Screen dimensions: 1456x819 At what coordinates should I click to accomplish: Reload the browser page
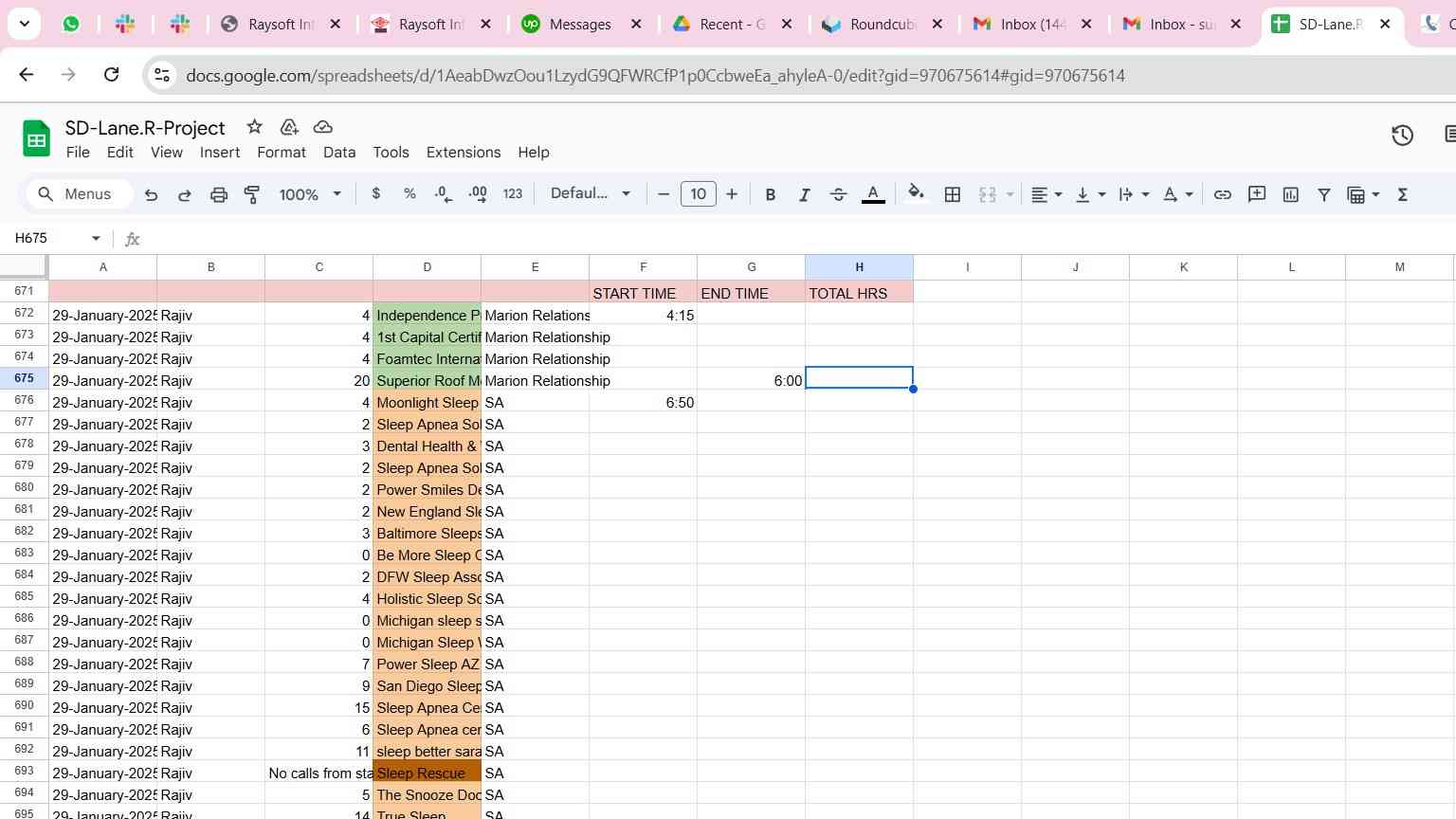coord(111,75)
